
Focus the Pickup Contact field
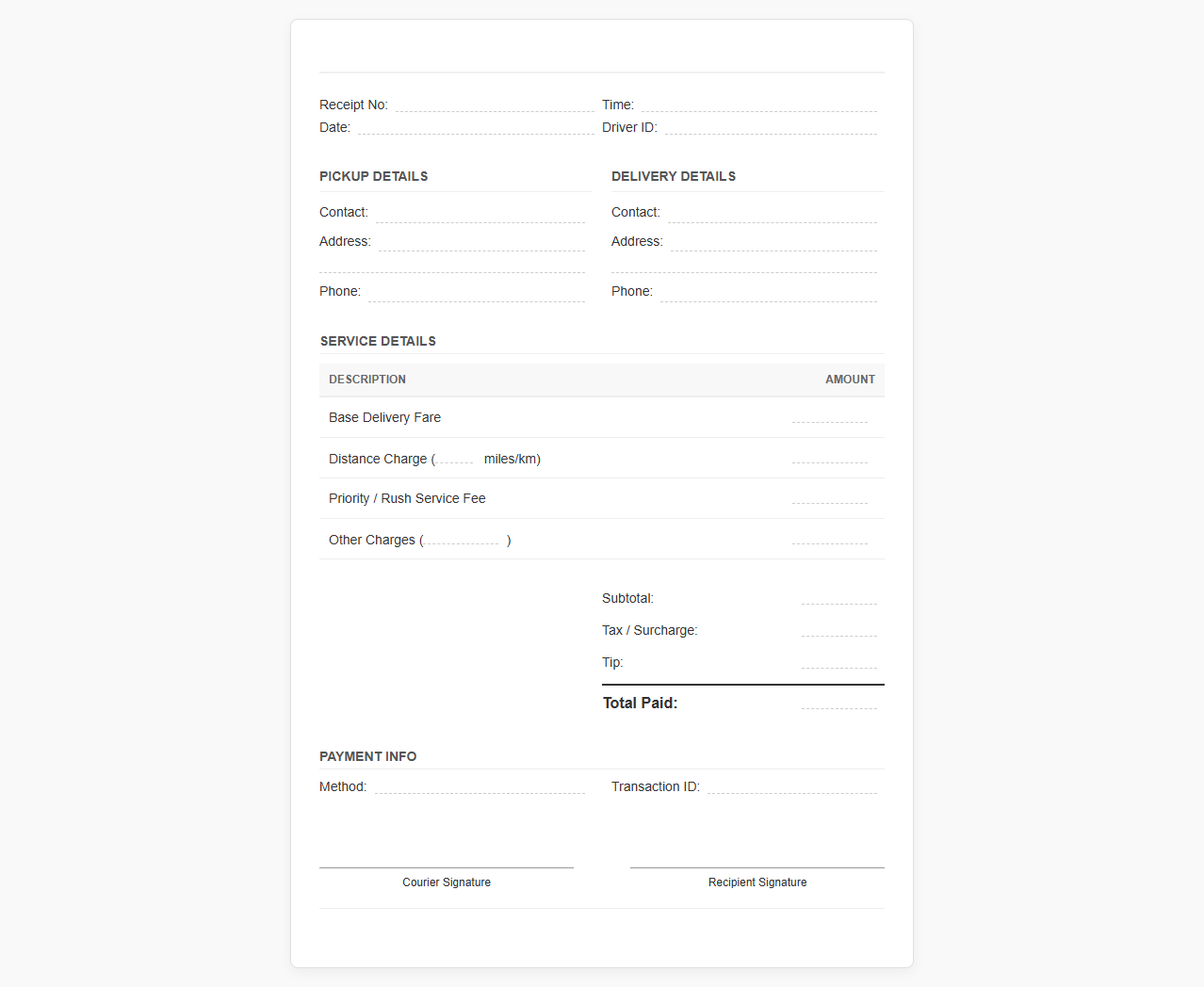click(480, 213)
